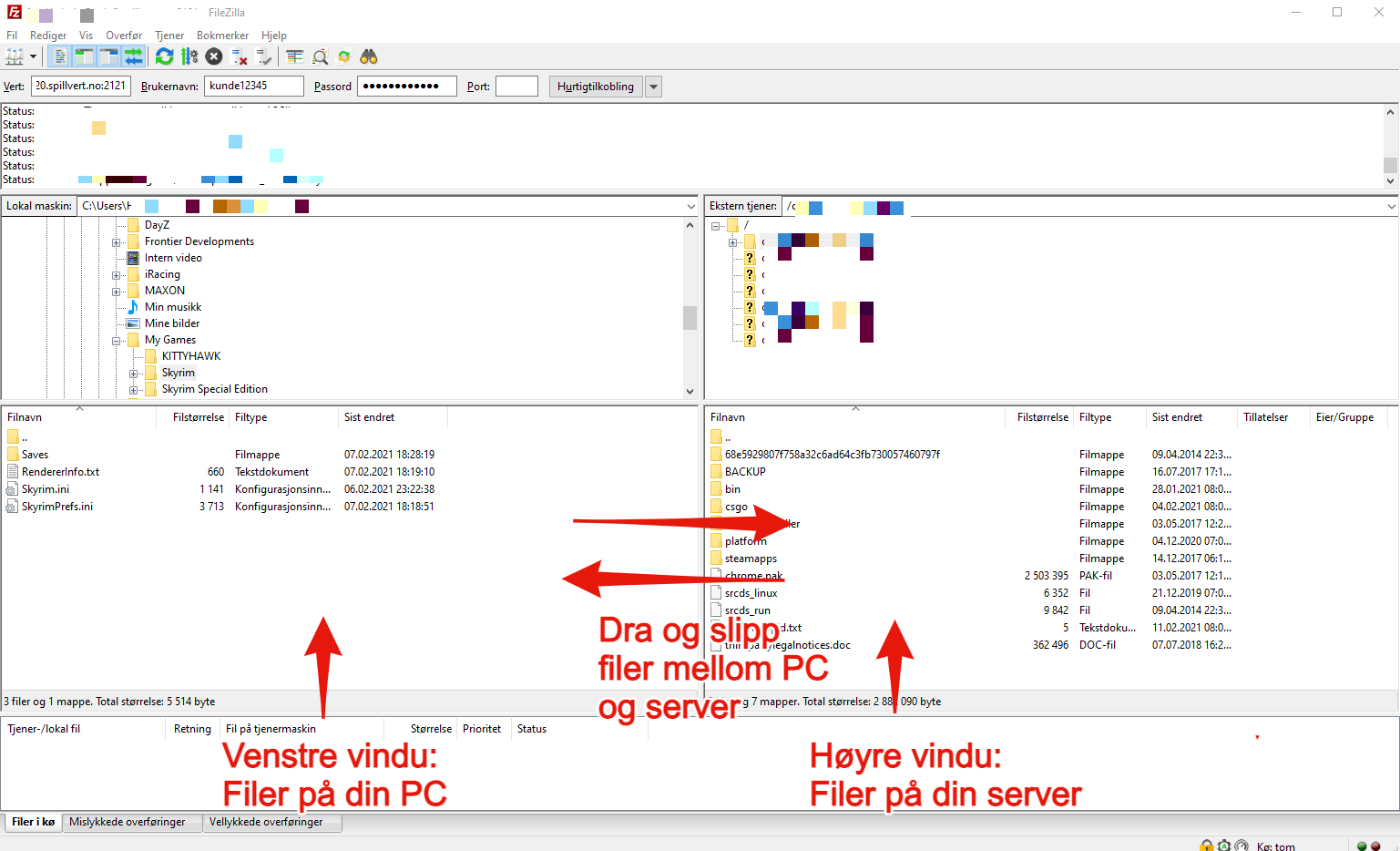Refresh the file and folder lists
Screen dimensions: 1400x851
[x=164, y=56]
